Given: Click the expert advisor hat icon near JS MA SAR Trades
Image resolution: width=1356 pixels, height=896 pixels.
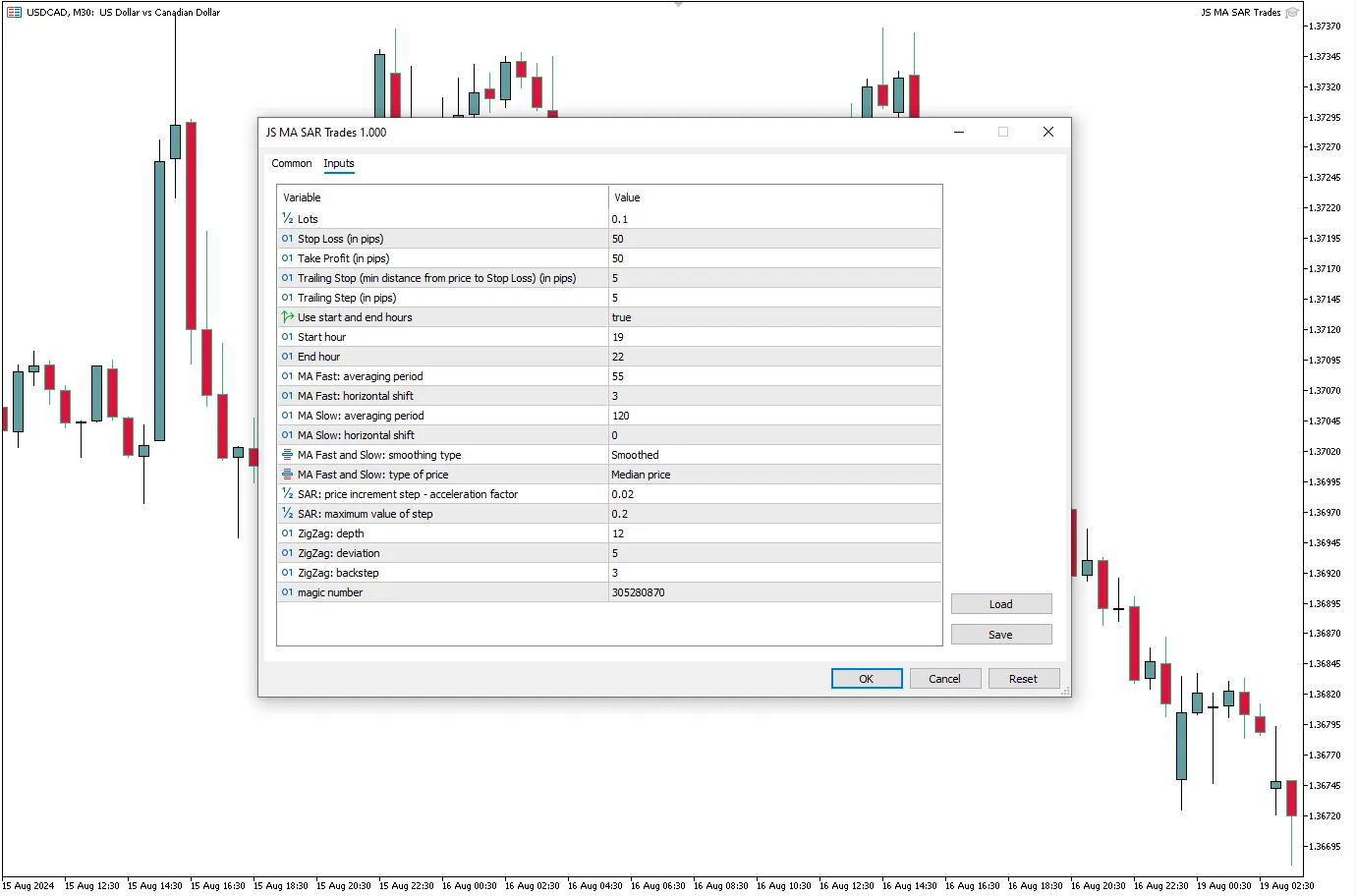Looking at the screenshot, I should 1292,12.
